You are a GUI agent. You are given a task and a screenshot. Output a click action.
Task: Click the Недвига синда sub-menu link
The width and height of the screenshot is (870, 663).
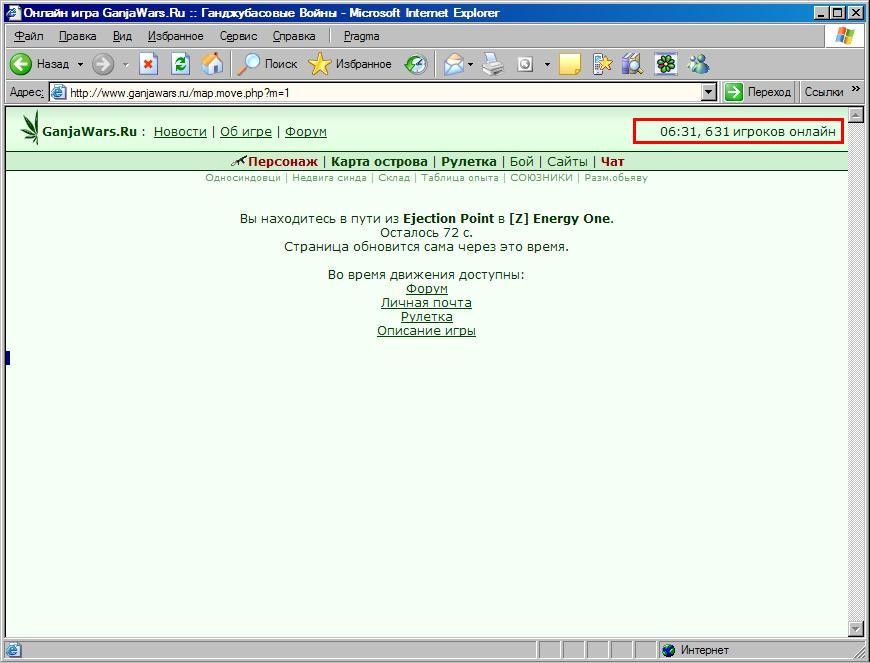pos(330,178)
